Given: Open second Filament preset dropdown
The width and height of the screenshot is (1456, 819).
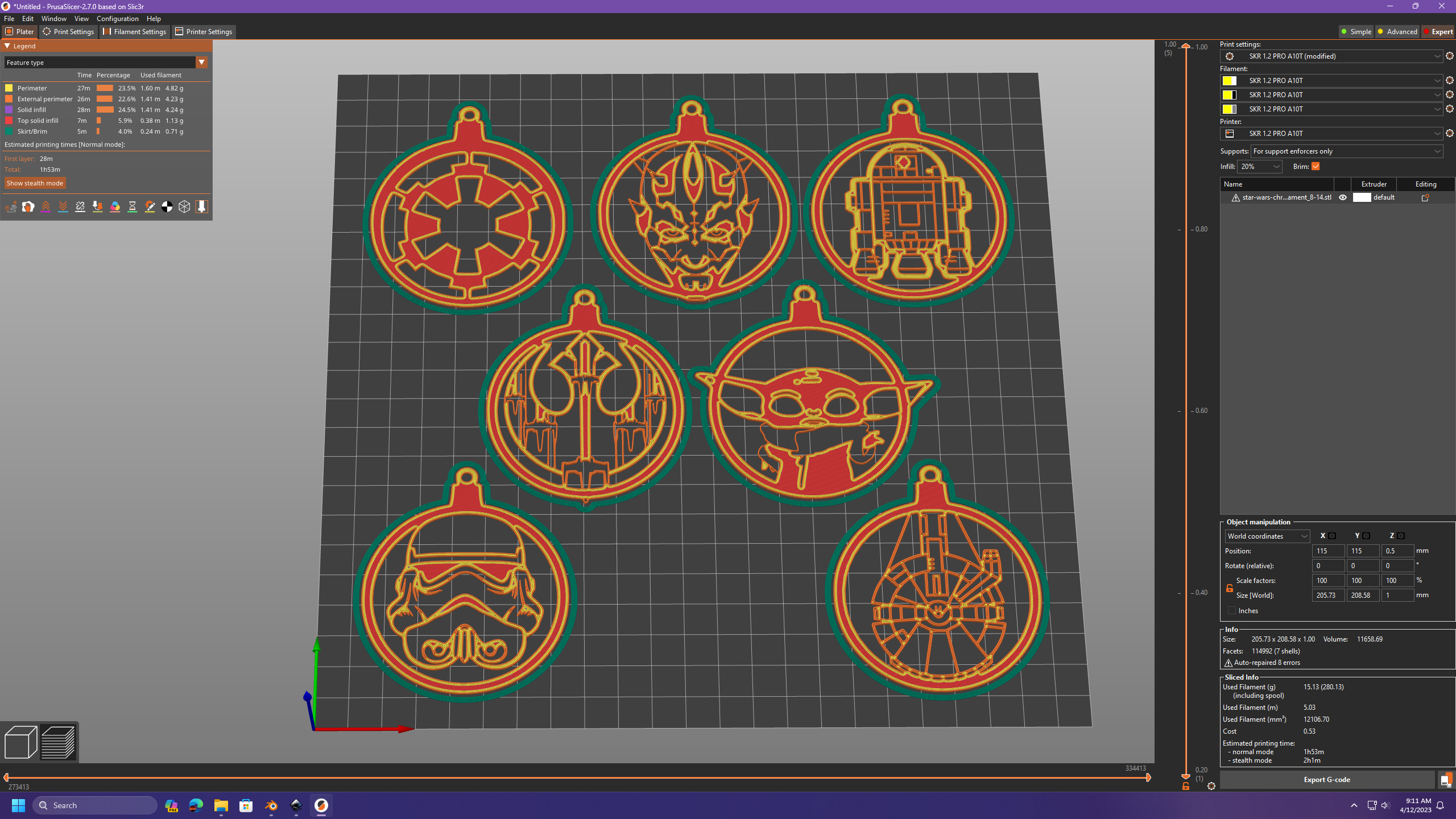Looking at the screenshot, I should pos(1331,94).
